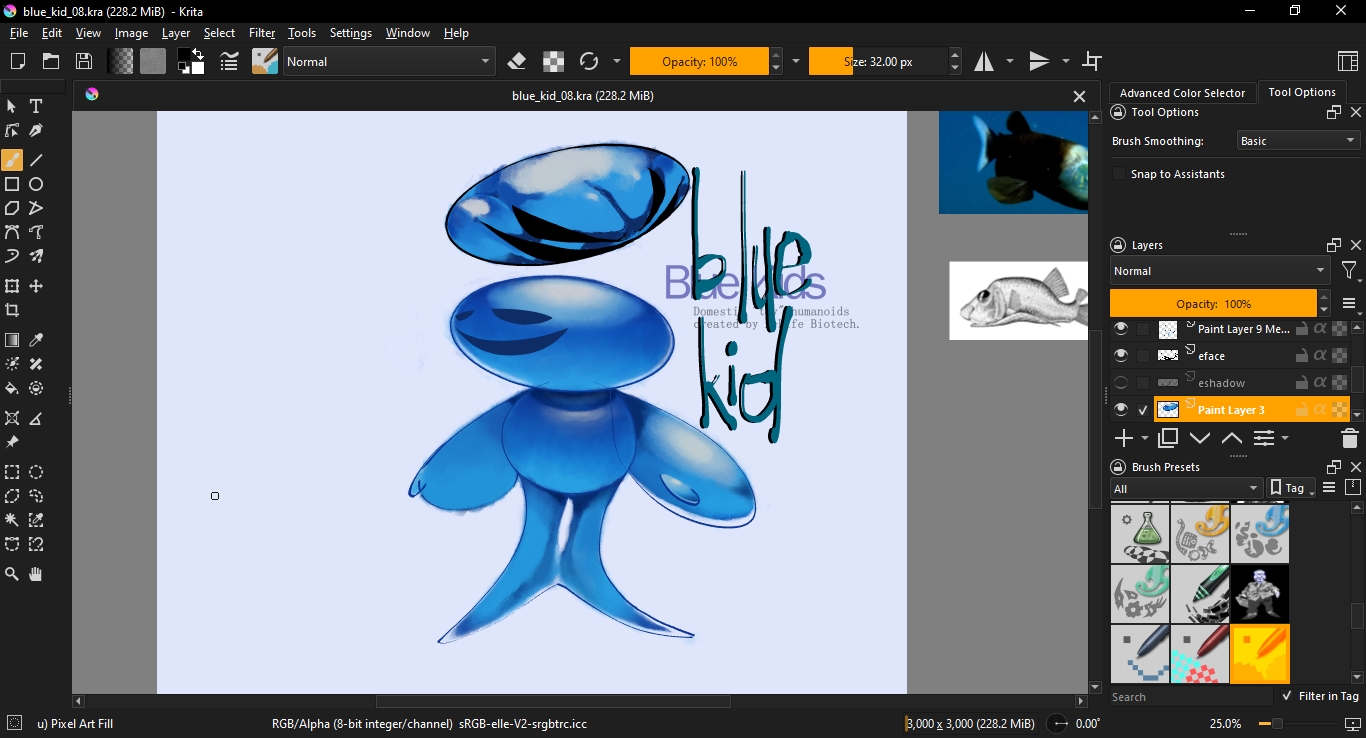Select the Calligraphy tool

click(x=36, y=130)
